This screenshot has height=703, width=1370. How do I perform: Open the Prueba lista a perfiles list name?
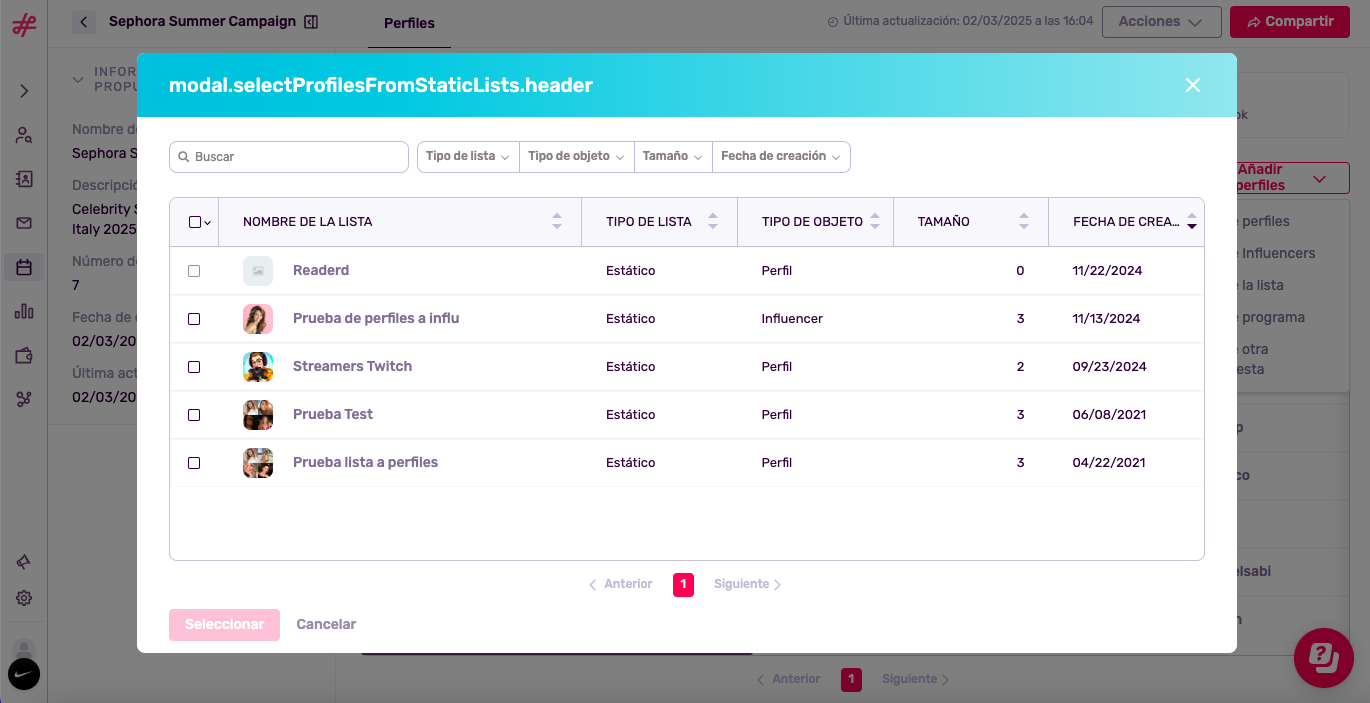(x=365, y=463)
